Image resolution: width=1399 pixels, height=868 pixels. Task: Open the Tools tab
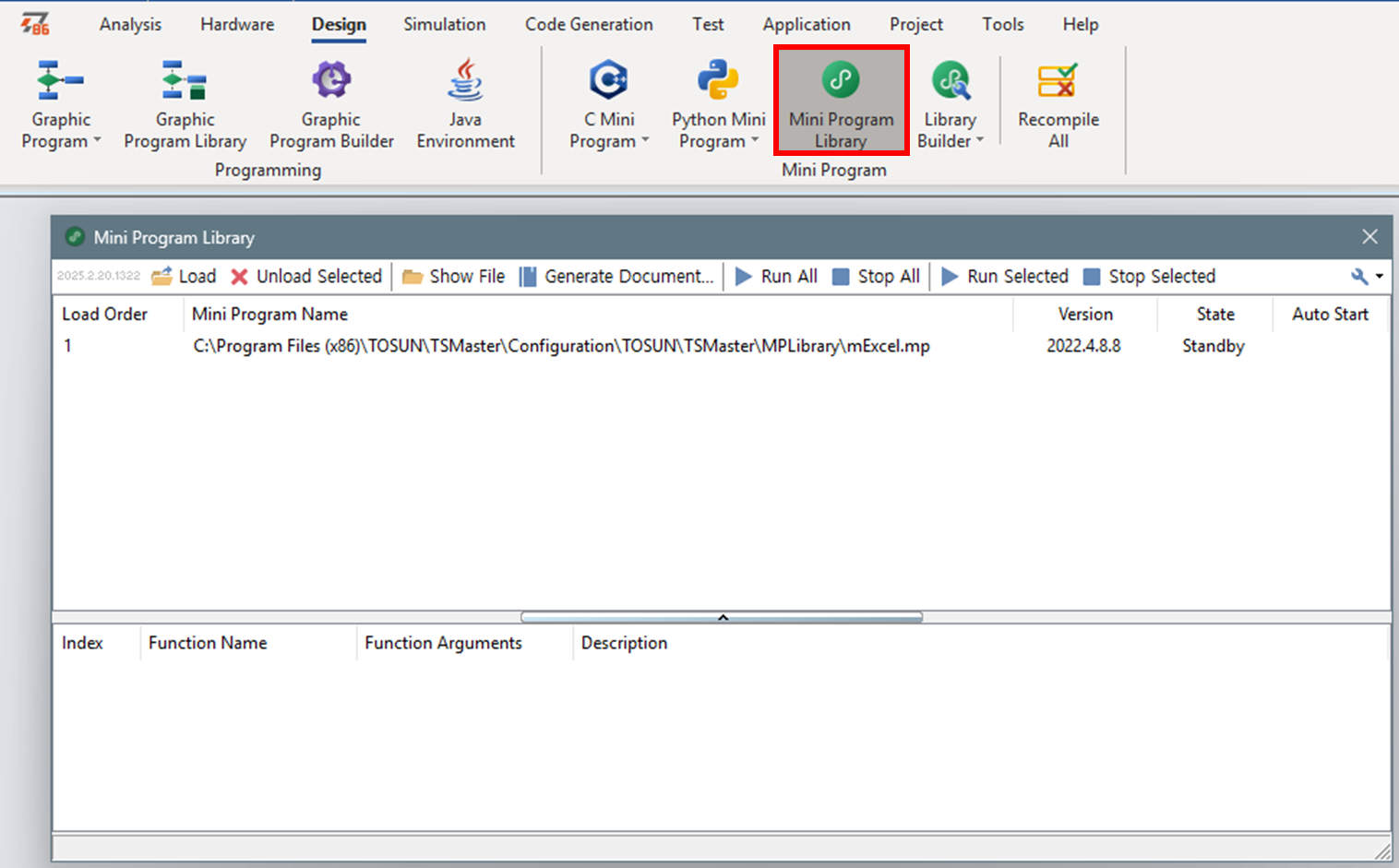click(x=1003, y=24)
